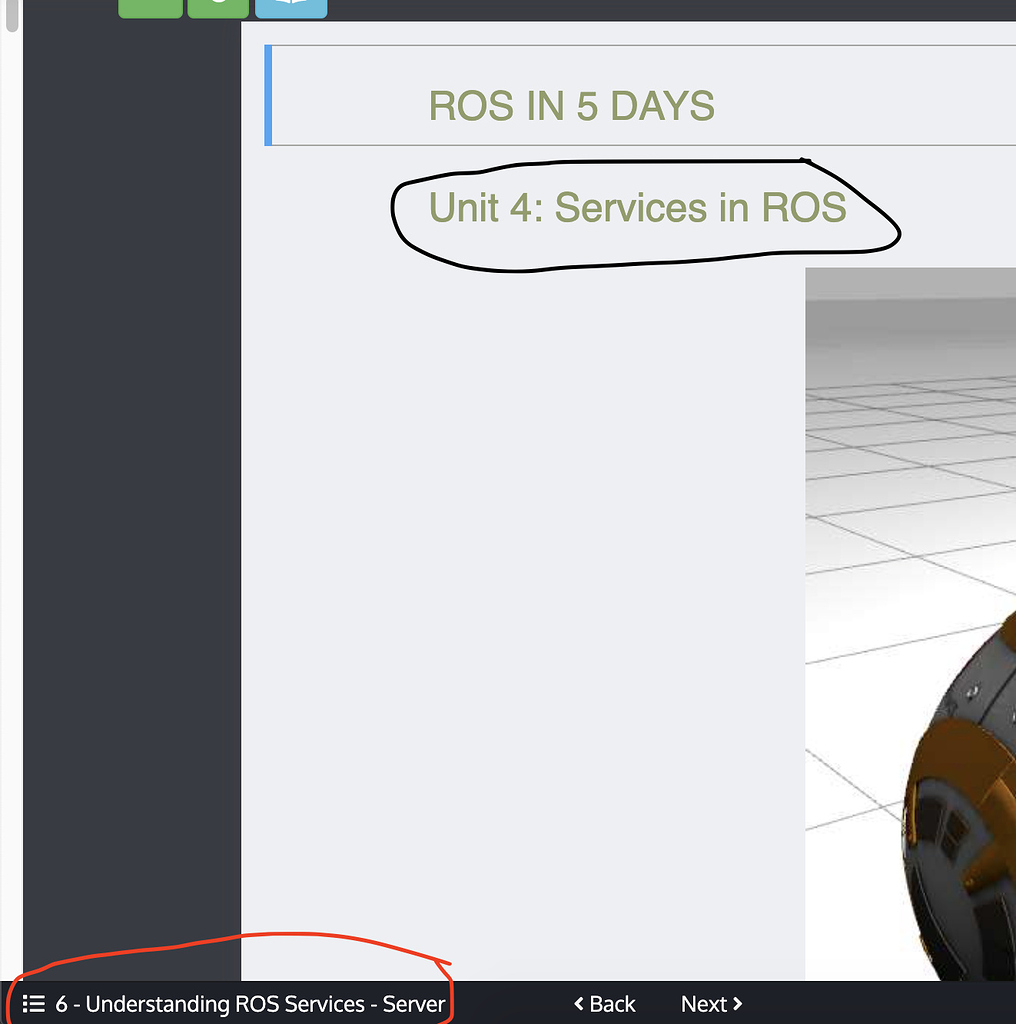Click the right chevron beside Next
1016x1024 pixels.
pos(738,1004)
